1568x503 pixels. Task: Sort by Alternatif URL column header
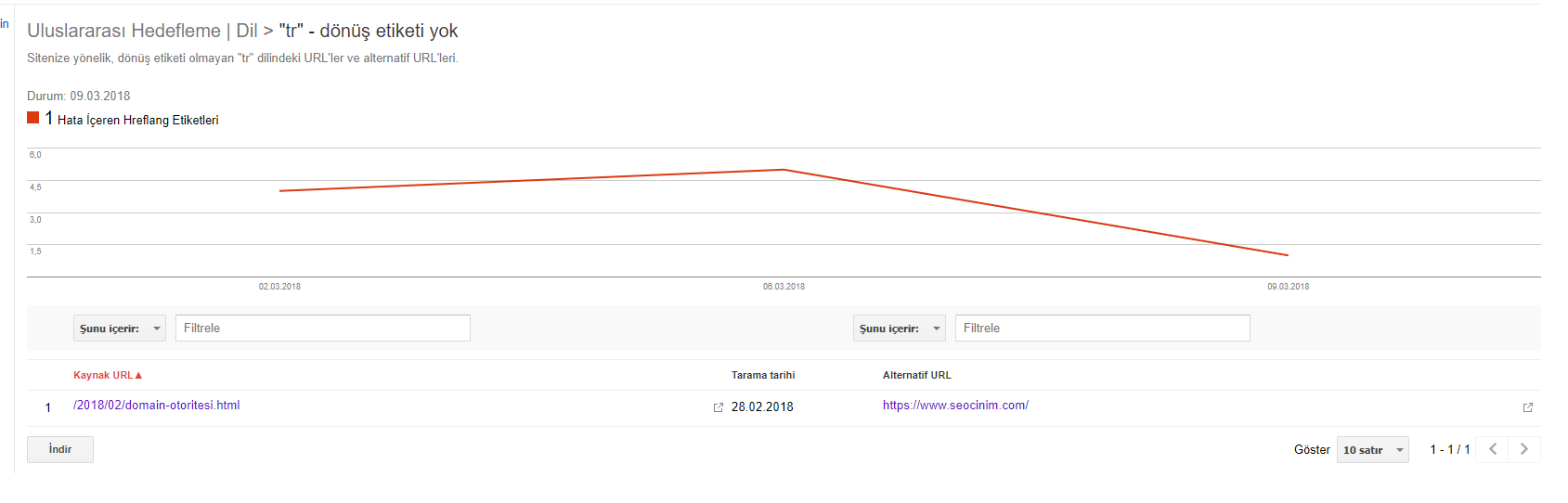tap(917, 376)
